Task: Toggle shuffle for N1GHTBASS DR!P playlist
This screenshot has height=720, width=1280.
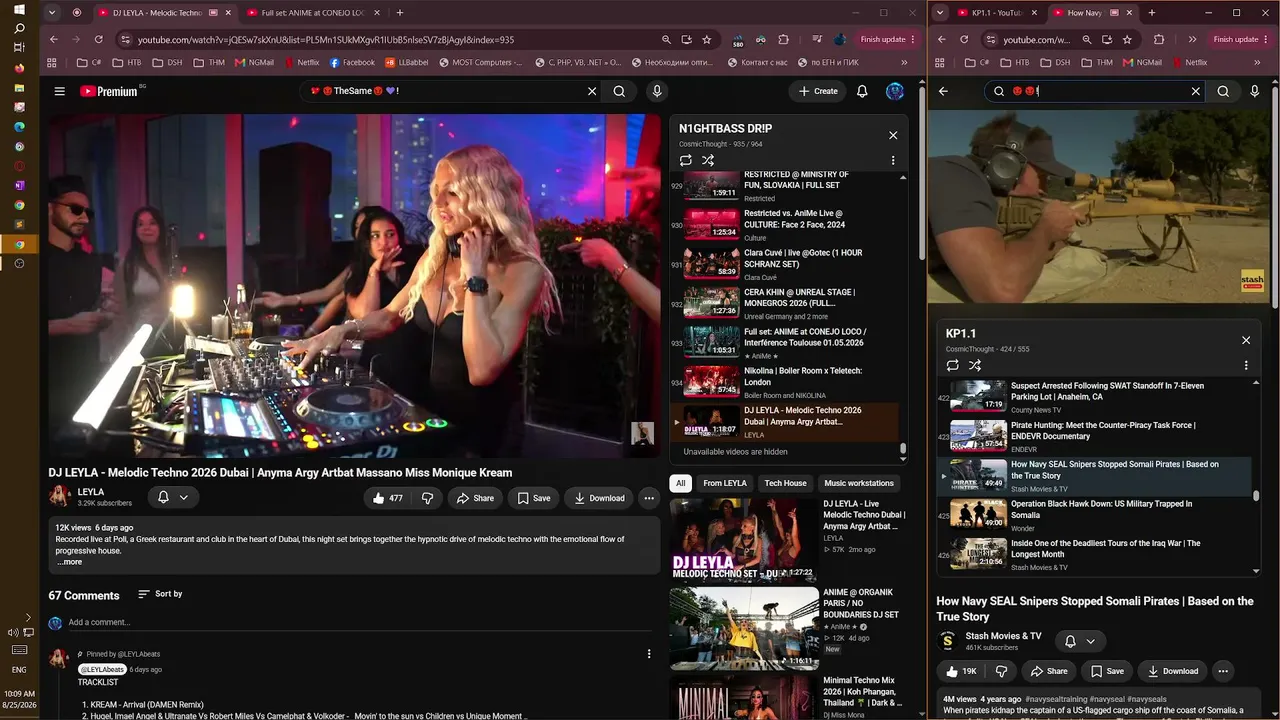Action: [x=708, y=160]
